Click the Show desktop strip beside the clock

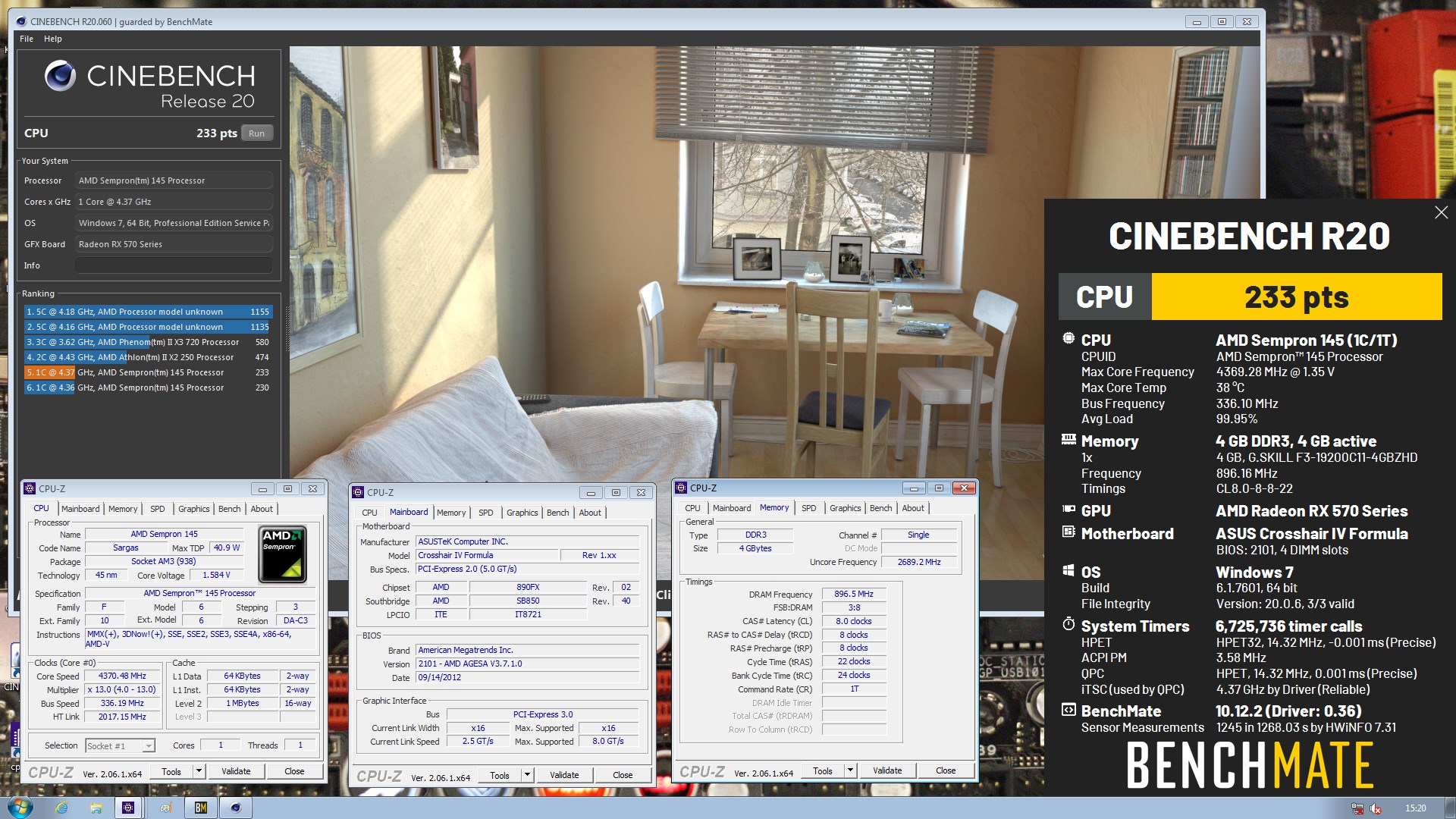pos(1450,808)
